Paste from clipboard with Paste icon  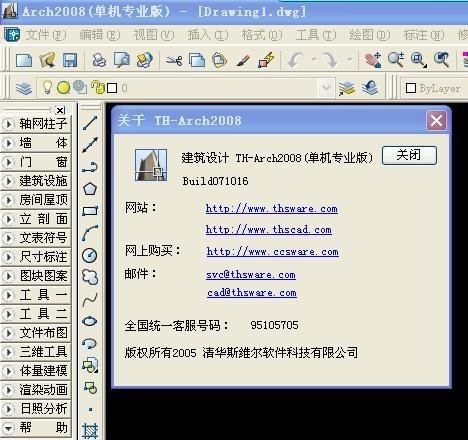(x=219, y=60)
